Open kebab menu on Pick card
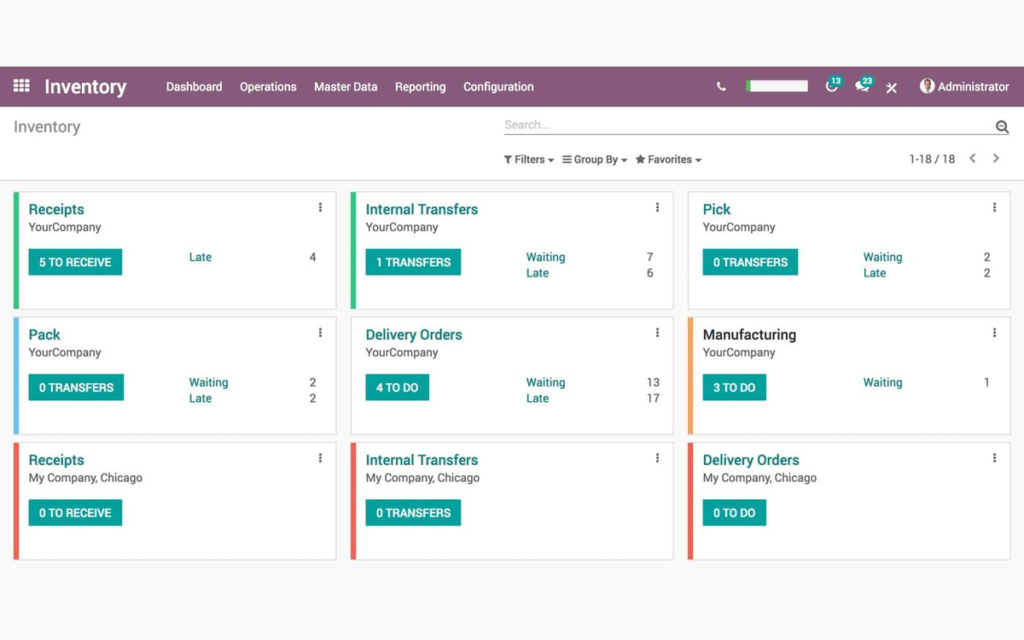This screenshot has width=1024, height=640. pos(995,207)
